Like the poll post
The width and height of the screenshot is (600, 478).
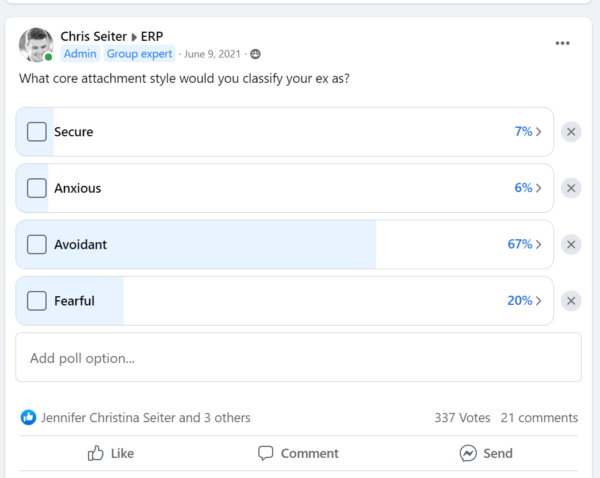[111, 453]
